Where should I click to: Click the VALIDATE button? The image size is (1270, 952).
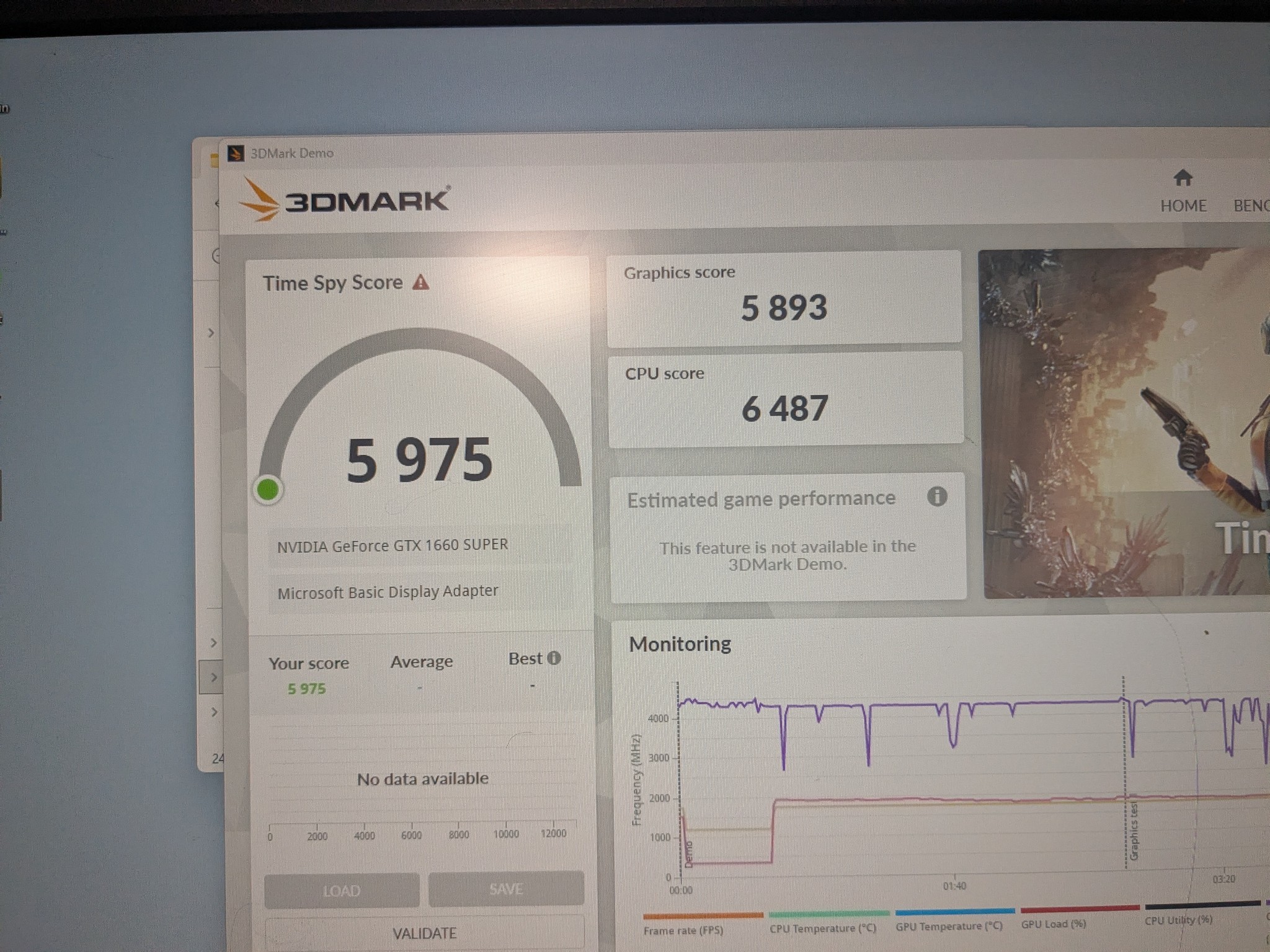425,933
